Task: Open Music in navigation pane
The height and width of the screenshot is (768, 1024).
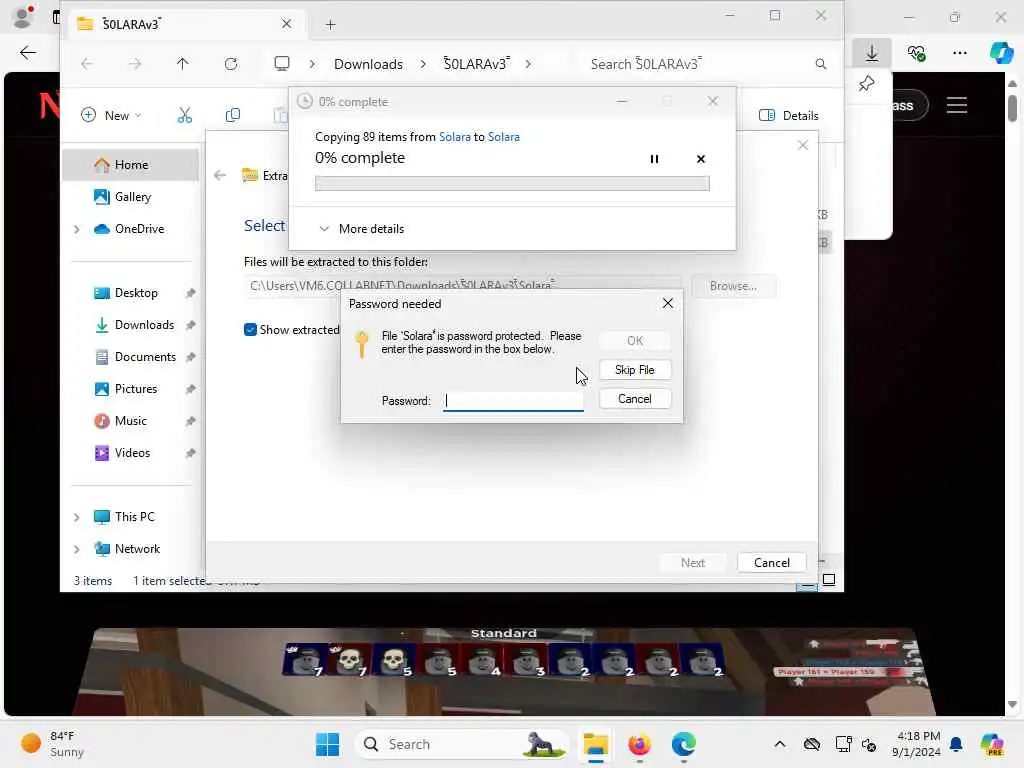Action: (x=131, y=421)
